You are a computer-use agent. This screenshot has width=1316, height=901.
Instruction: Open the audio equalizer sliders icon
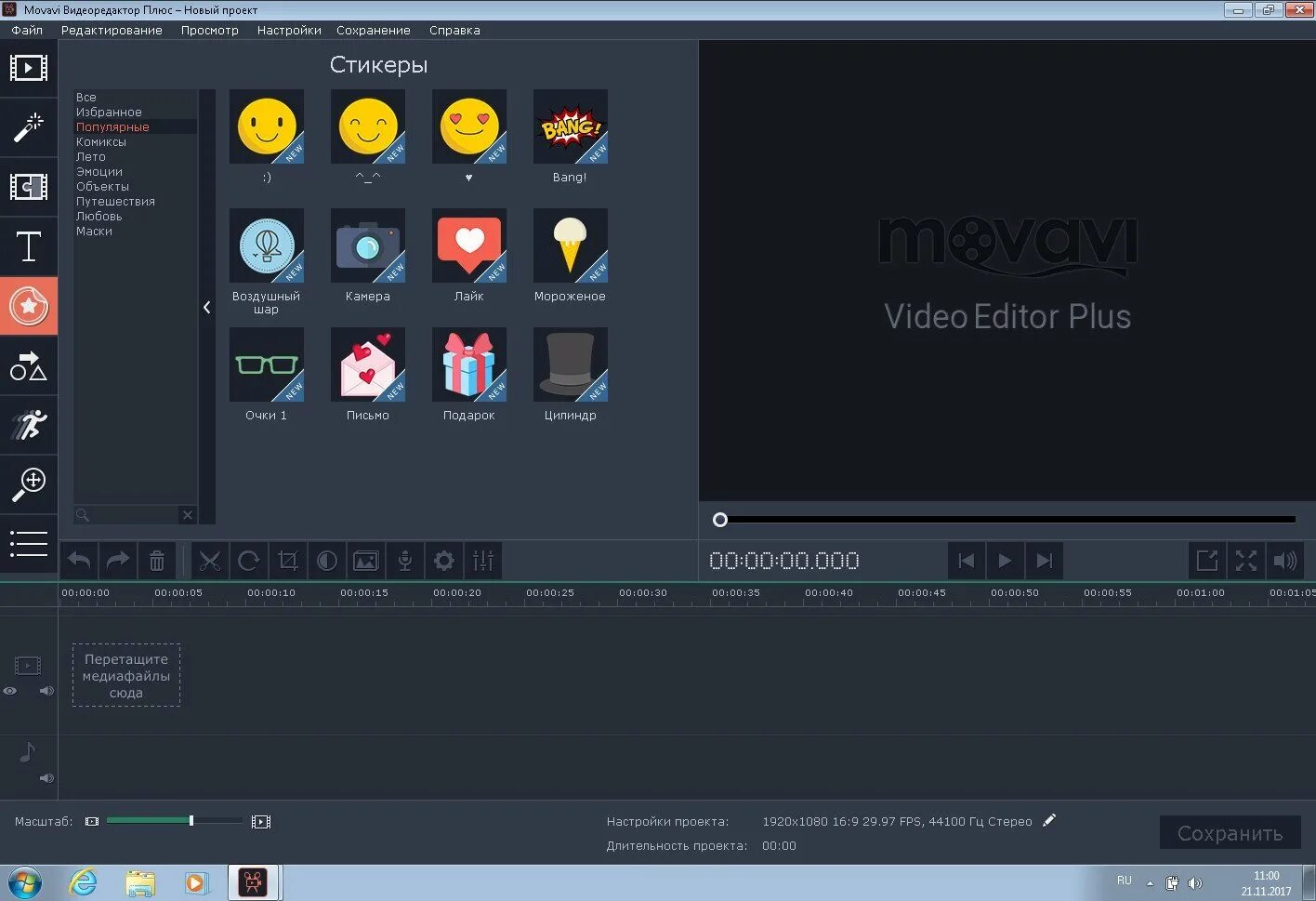coord(483,561)
